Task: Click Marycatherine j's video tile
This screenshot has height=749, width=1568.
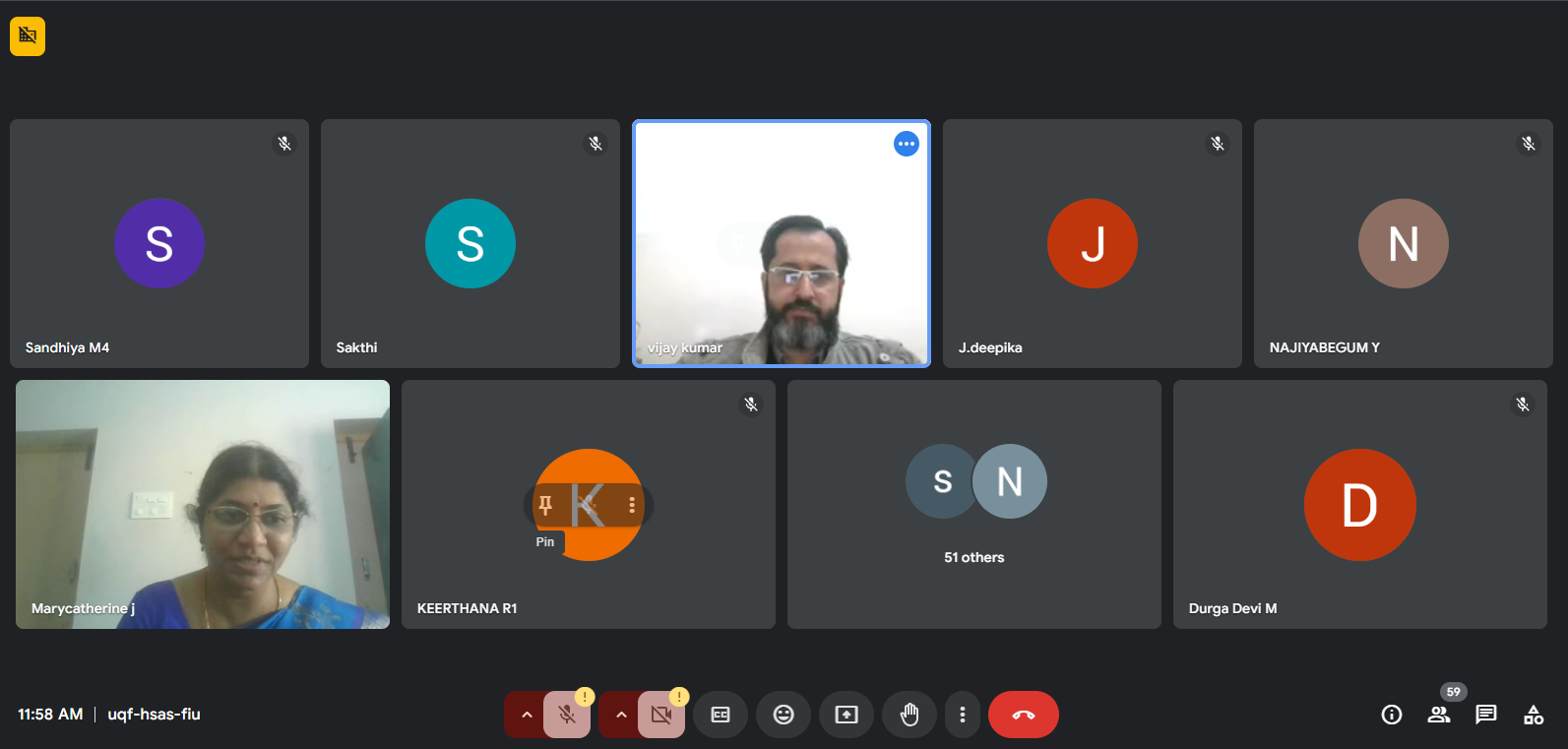Action: click(203, 505)
